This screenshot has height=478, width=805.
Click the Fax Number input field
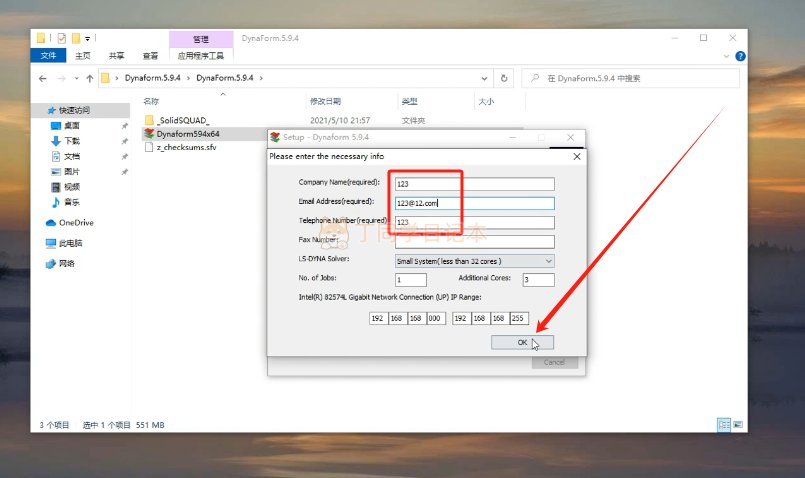[474, 242]
